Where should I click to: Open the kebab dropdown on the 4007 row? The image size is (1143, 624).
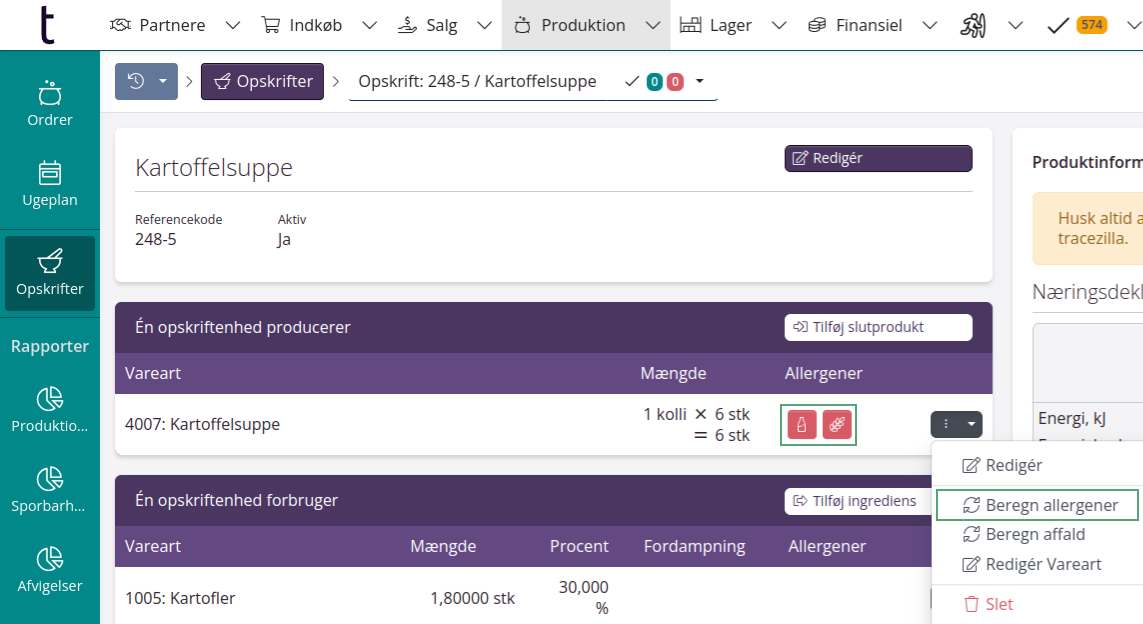pos(956,424)
